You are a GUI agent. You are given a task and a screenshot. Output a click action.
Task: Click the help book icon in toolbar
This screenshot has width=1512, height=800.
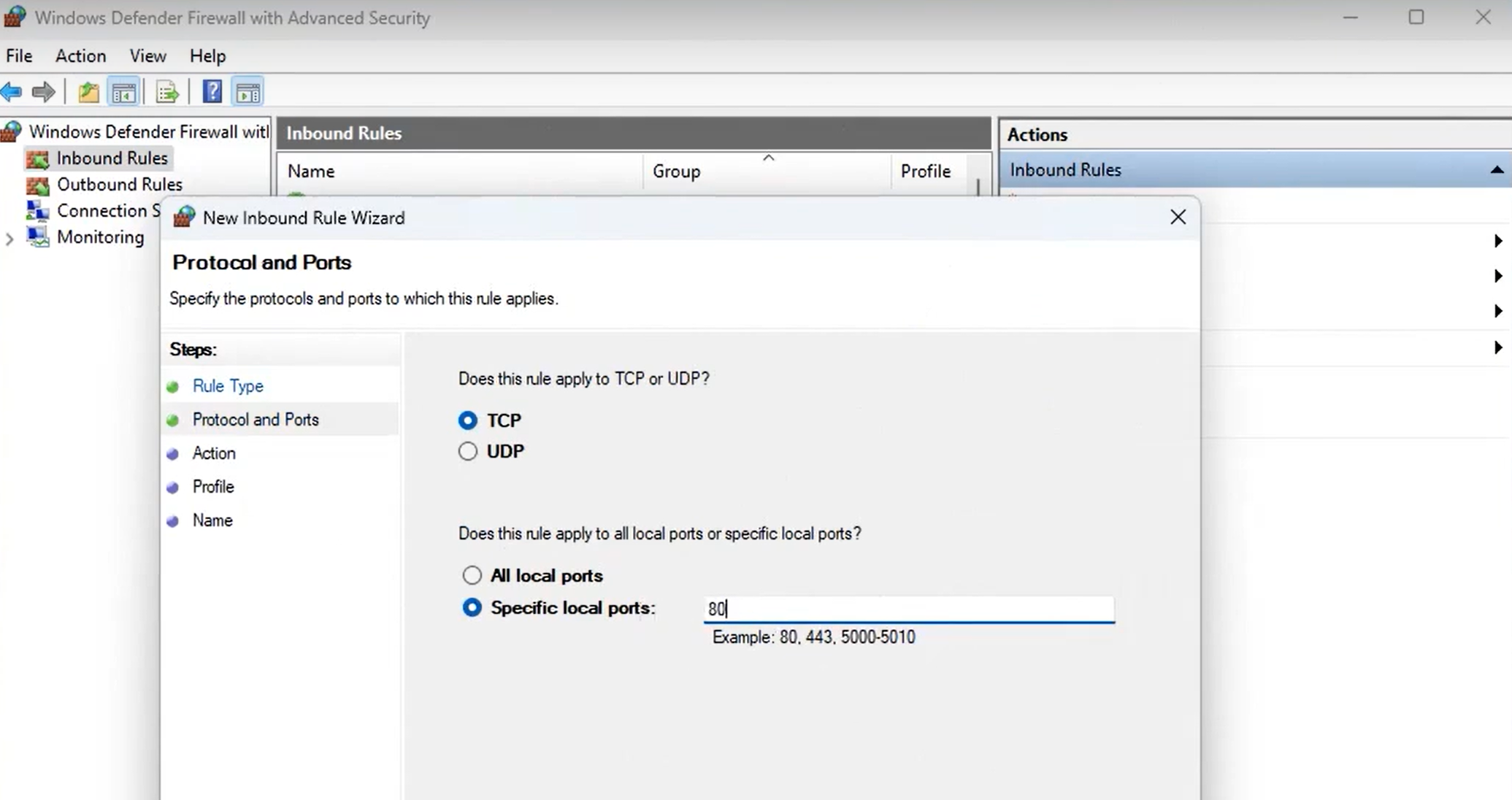pos(211,92)
